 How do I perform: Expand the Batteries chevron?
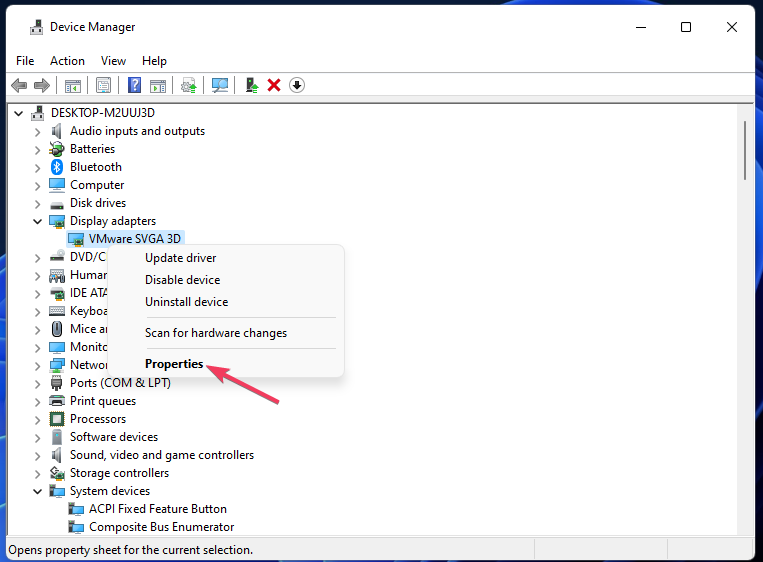pos(37,150)
